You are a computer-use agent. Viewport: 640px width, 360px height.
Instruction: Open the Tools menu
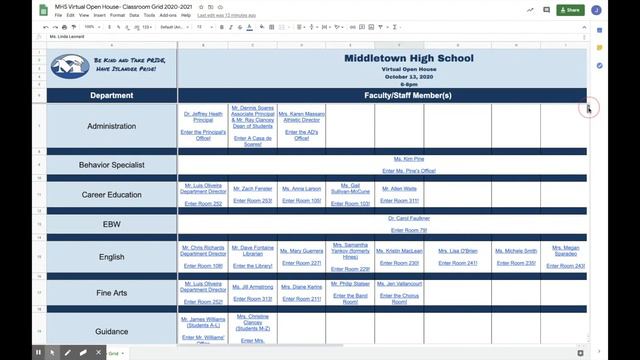149,15
